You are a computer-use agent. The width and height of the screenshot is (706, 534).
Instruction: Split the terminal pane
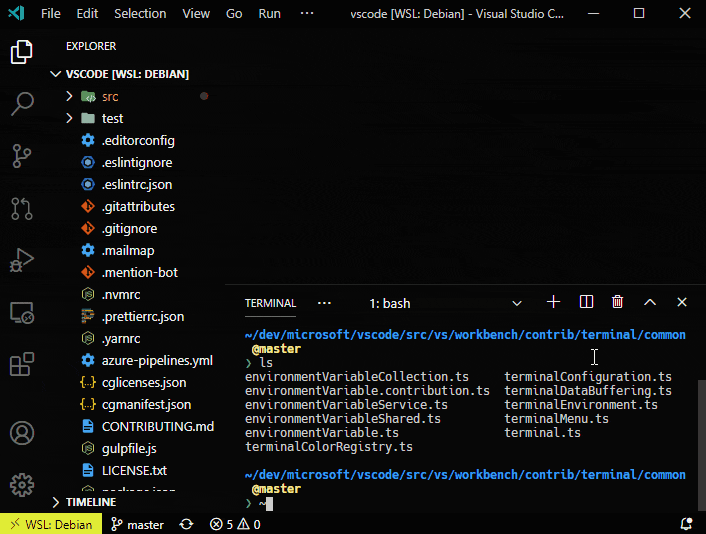(x=587, y=302)
